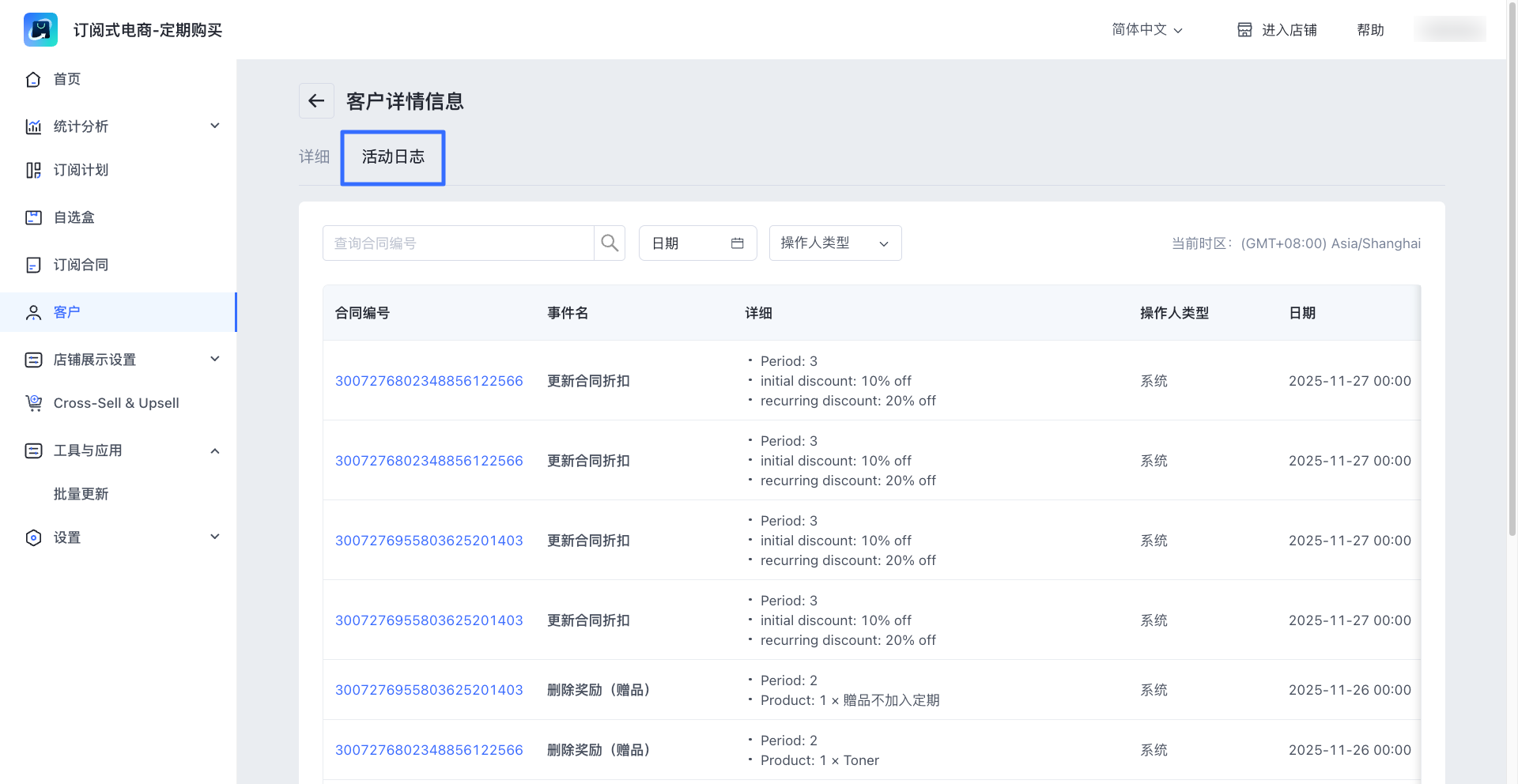The height and width of the screenshot is (784, 1518).
Task: Focus the 查询合同编号 search field
Action: 459,243
